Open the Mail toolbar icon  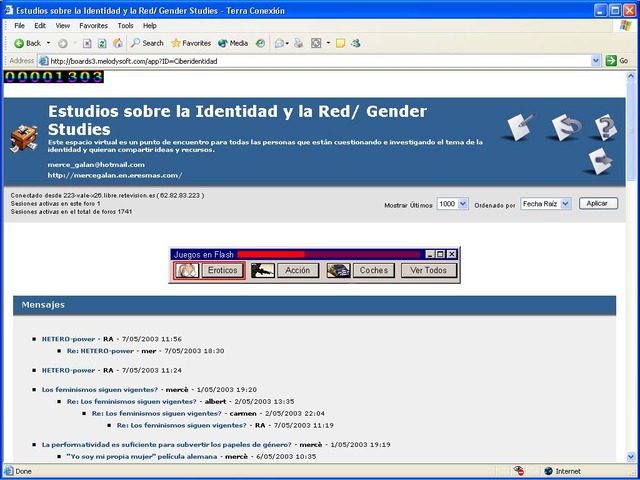281,43
